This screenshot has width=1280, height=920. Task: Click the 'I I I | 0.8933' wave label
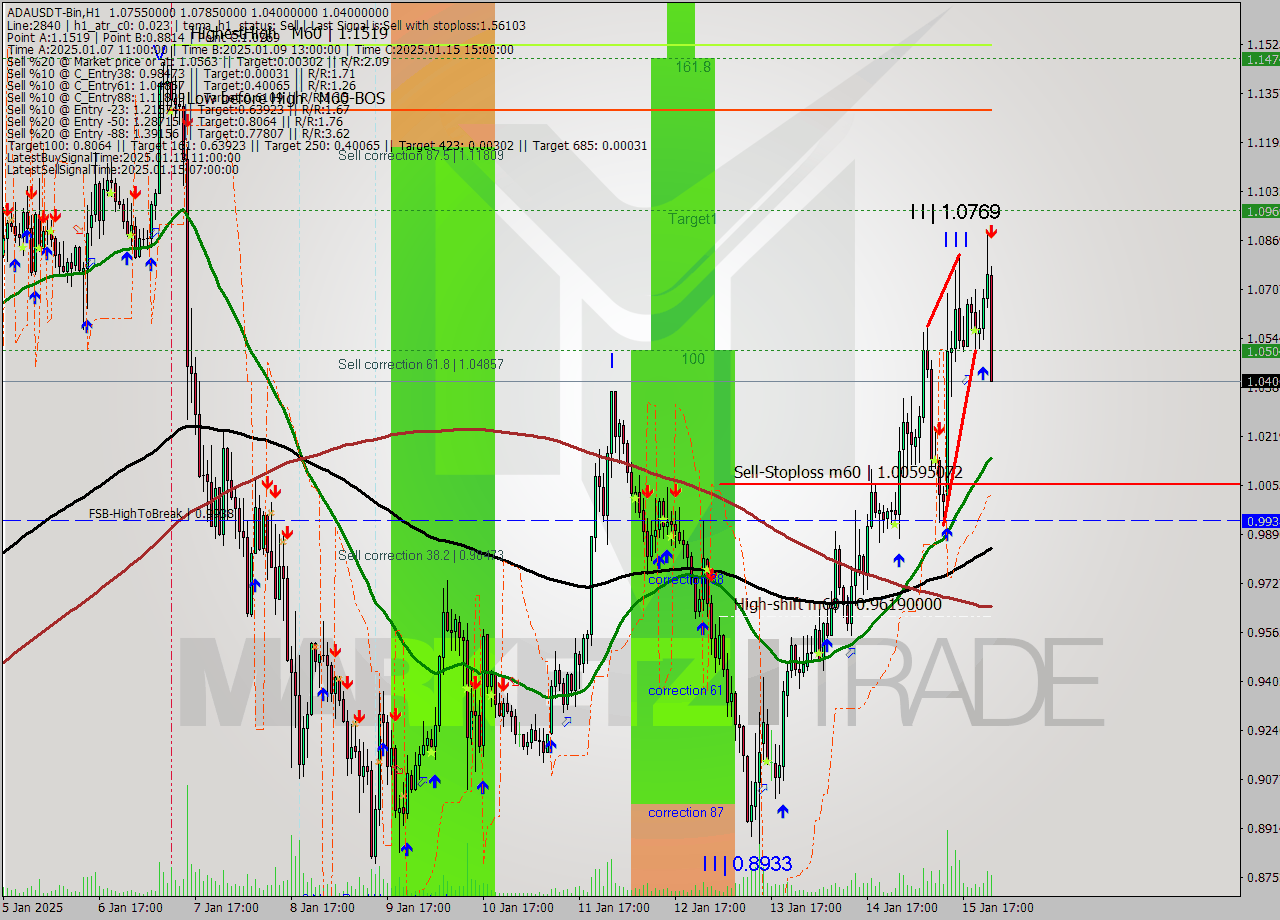point(747,863)
